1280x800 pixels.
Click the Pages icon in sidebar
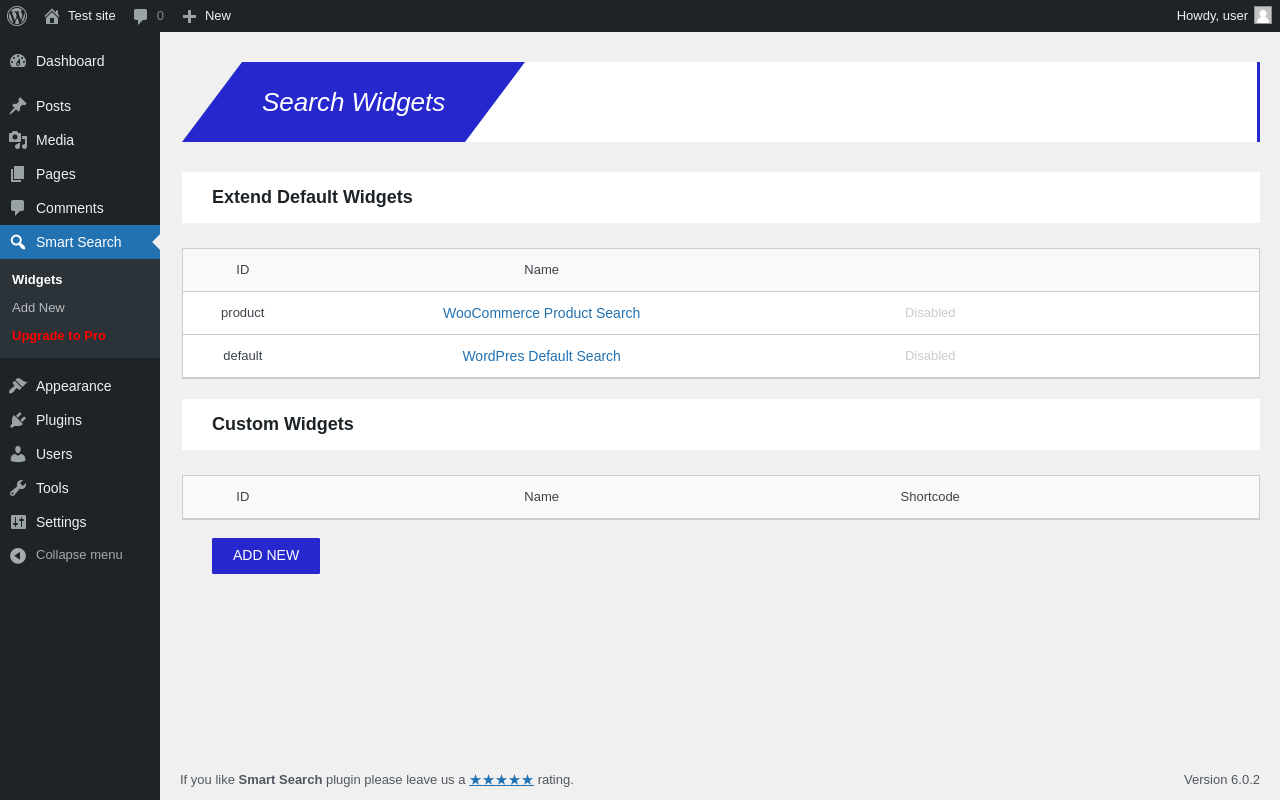coord(18,174)
